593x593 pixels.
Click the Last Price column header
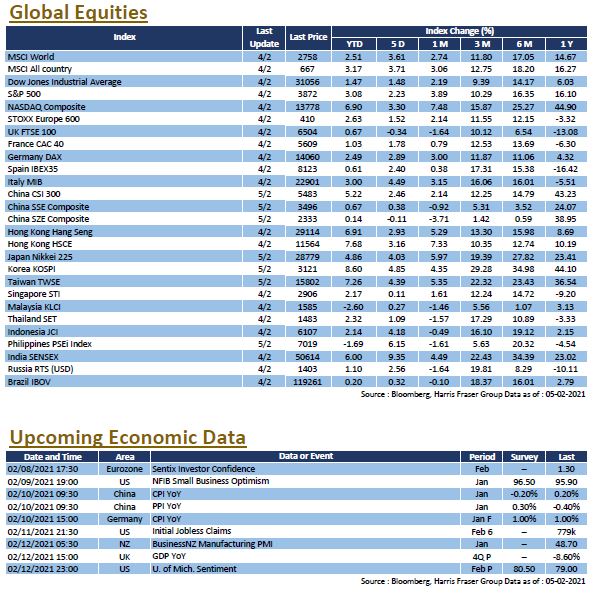click(x=308, y=37)
